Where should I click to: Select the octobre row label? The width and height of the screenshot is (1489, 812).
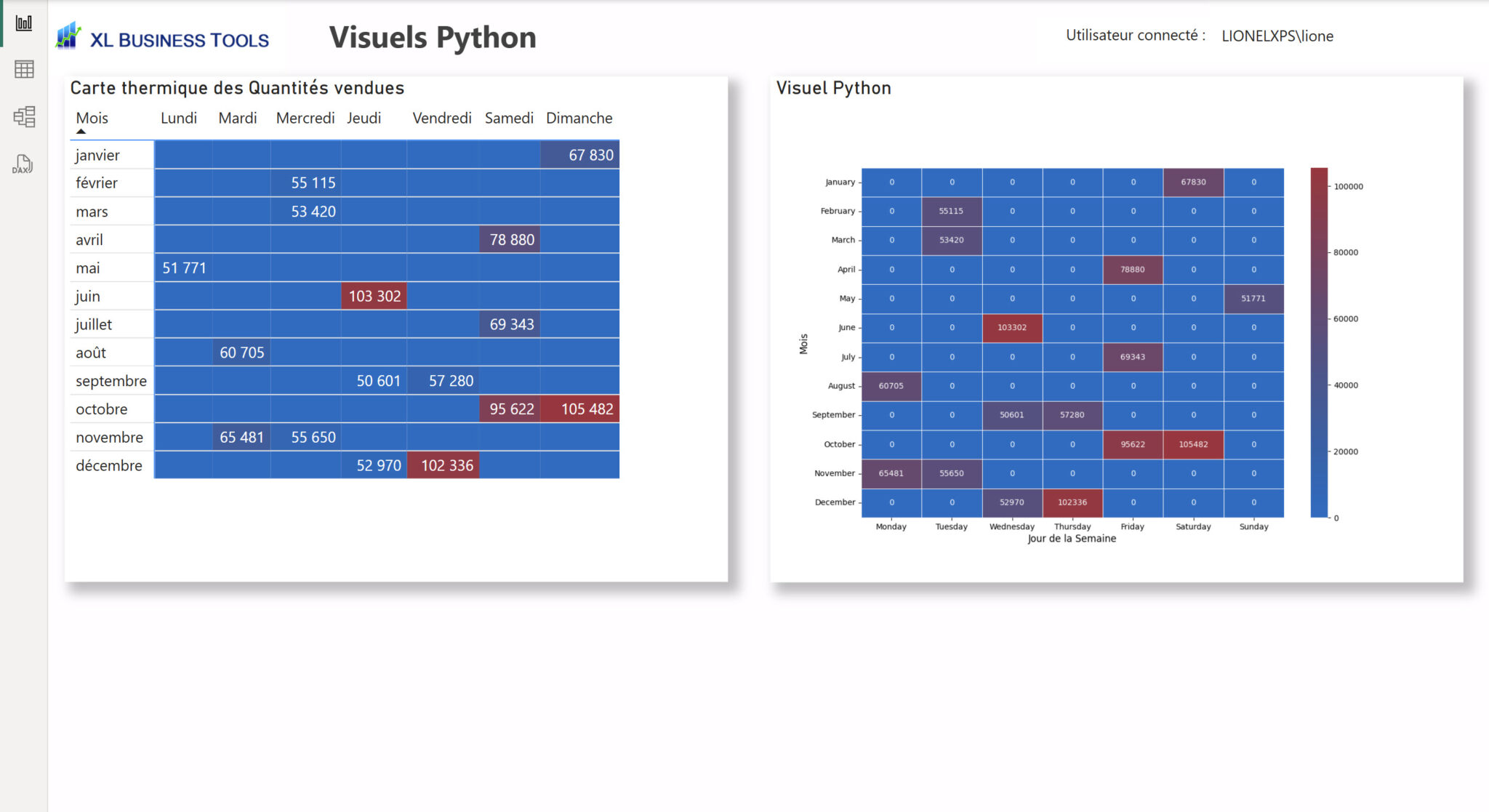pyautogui.click(x=102, y=409)
